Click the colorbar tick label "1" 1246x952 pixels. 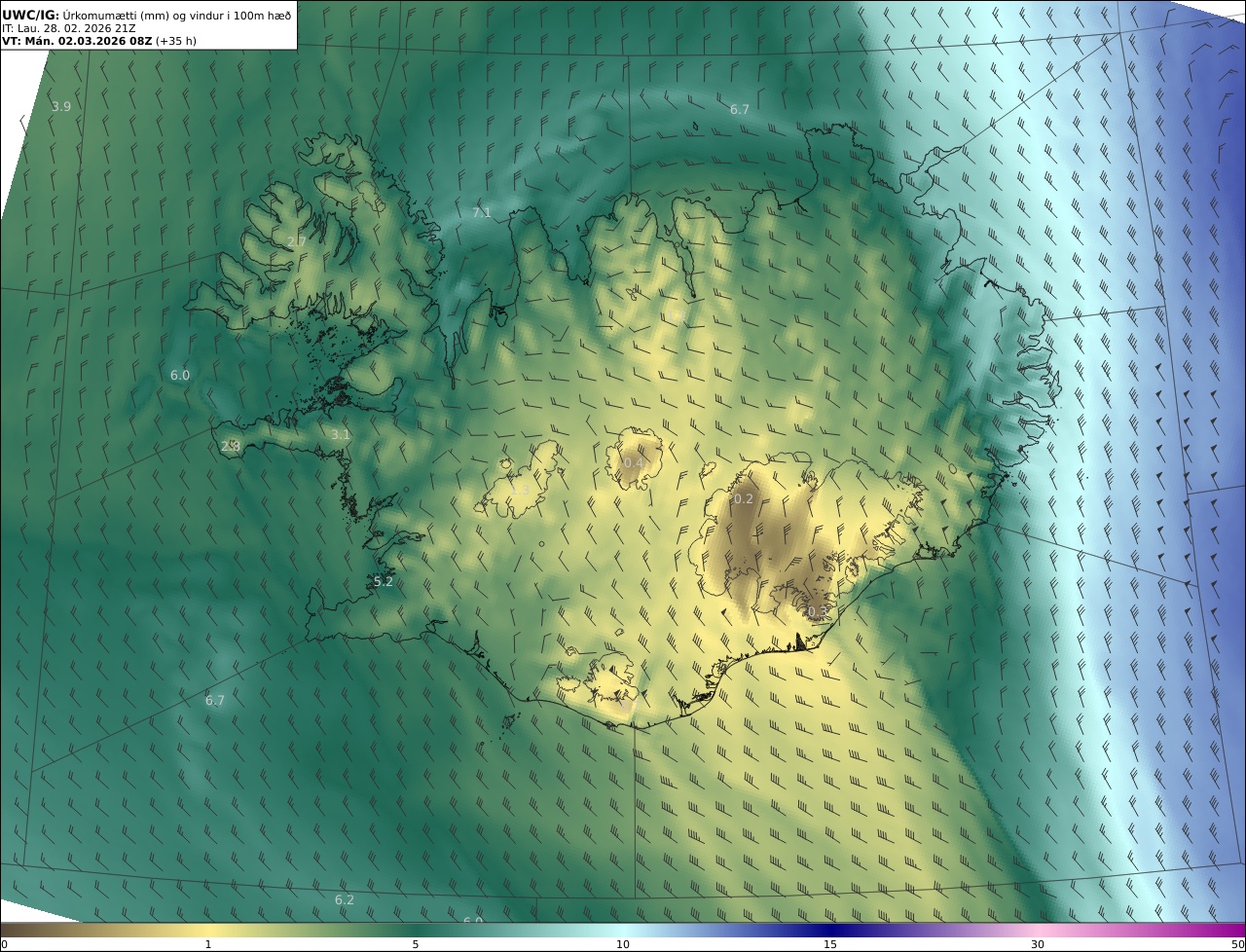208,944
